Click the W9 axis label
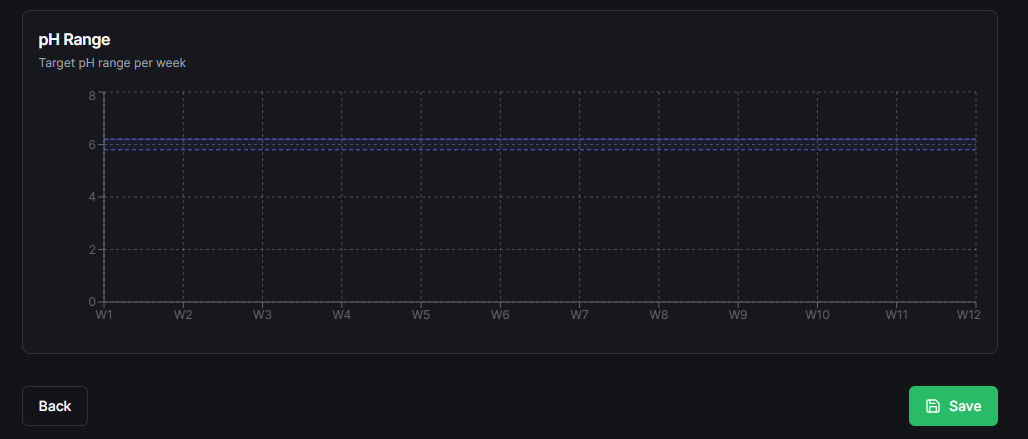This screenshot has width=1028, height=439. click(738, 315)
